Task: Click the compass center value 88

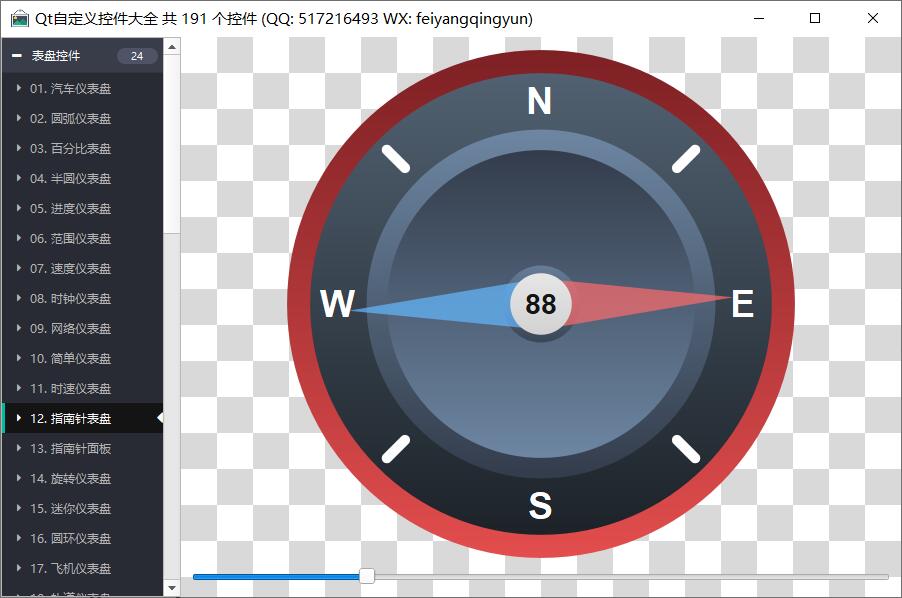Action: point(541,304)
